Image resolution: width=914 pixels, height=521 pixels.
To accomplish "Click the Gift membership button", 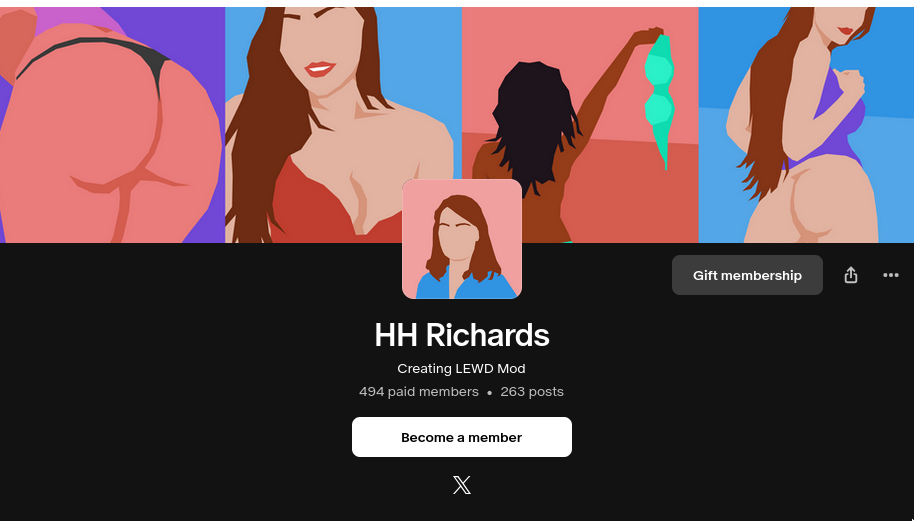I will point(747,275).
